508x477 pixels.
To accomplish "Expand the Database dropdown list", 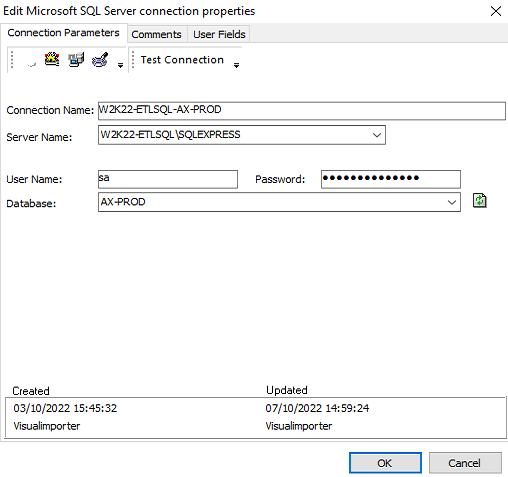I will [452, 202].
